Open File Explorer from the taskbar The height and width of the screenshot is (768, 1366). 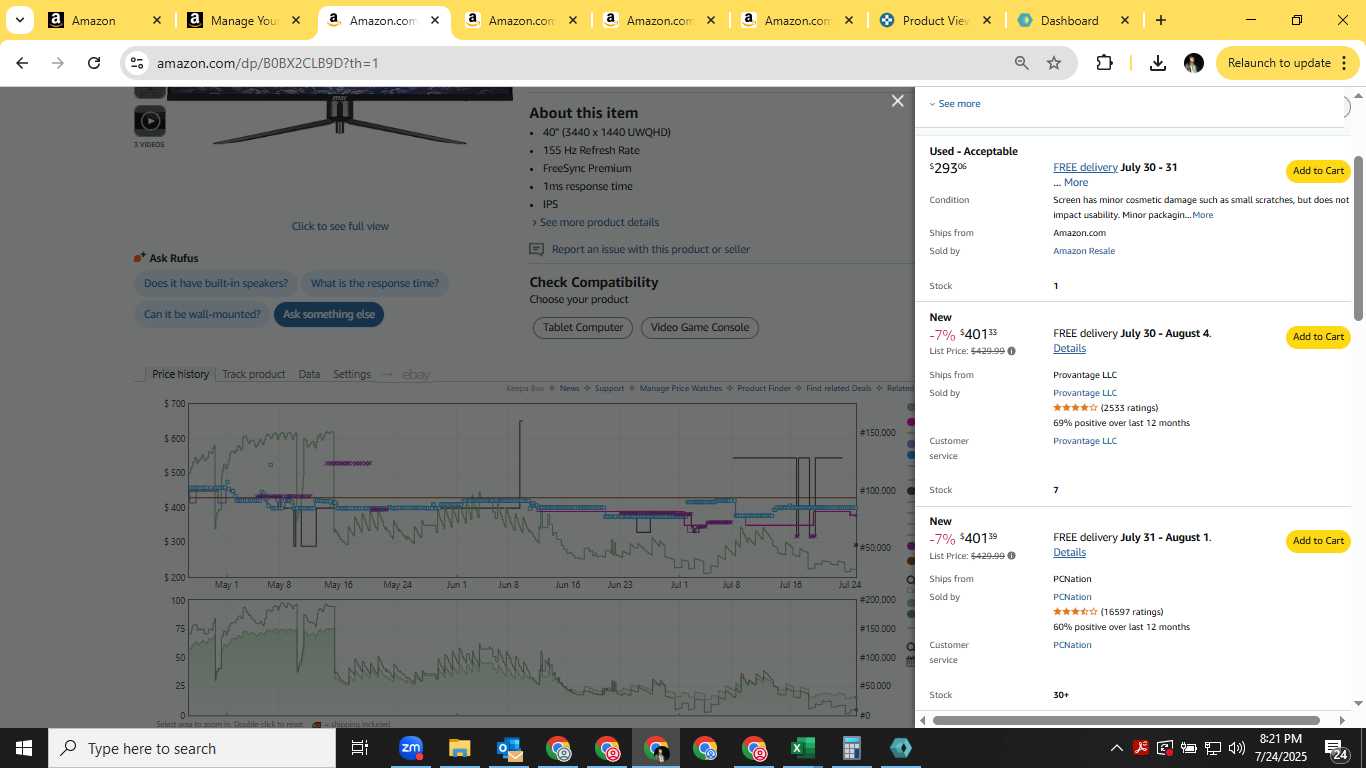[459, 748]
